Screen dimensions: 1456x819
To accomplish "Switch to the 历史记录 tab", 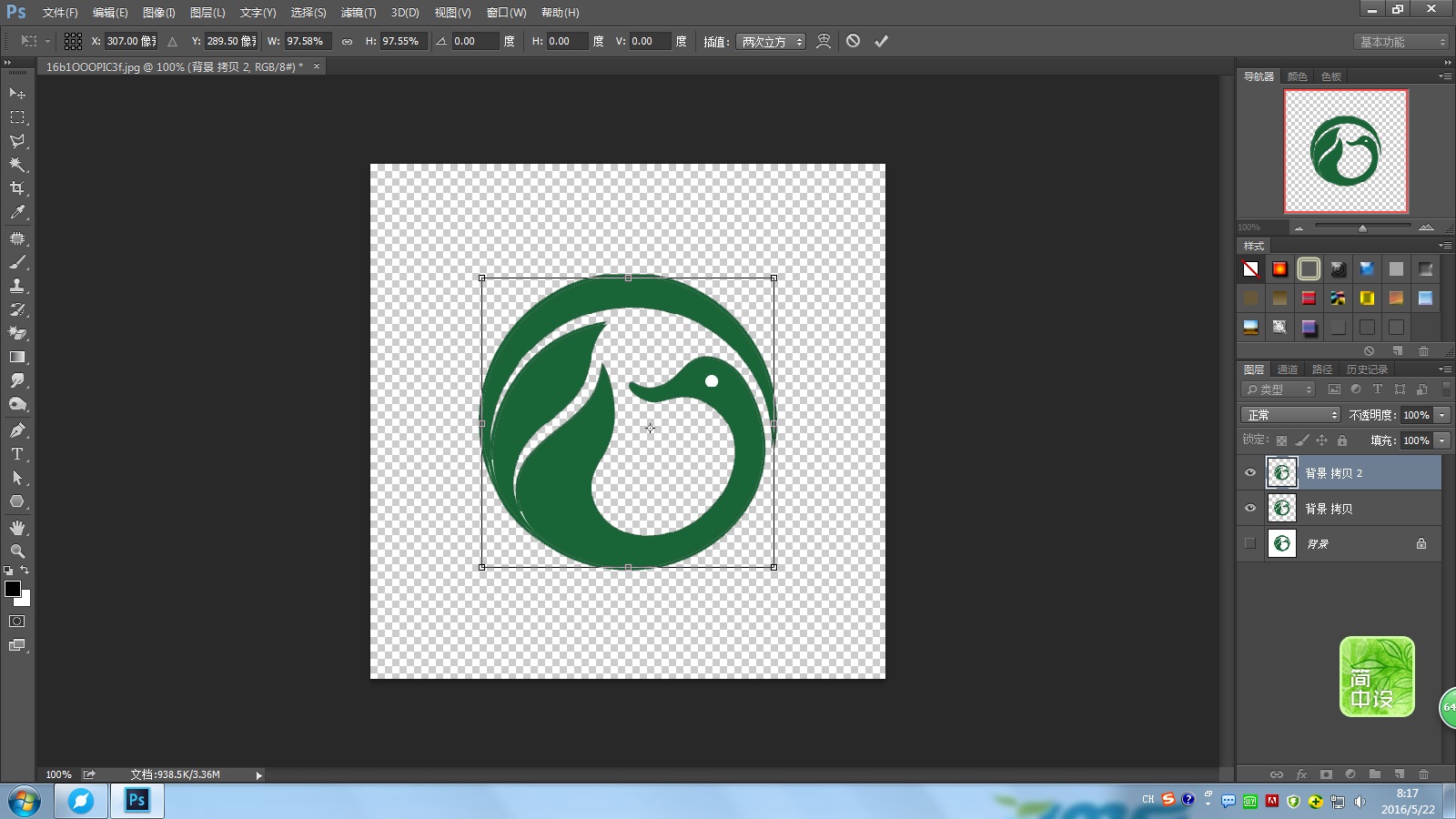I will tap(1367, 369).
